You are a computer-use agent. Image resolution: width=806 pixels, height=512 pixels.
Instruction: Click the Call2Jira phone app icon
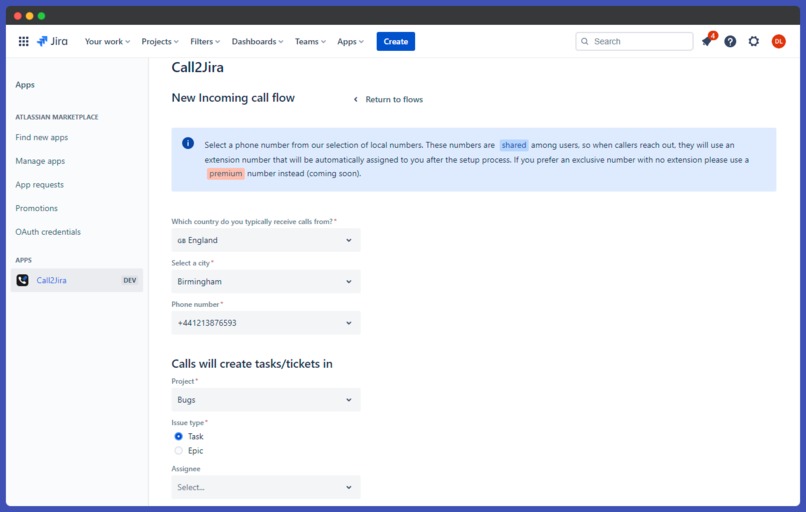(x=22, y=280)
